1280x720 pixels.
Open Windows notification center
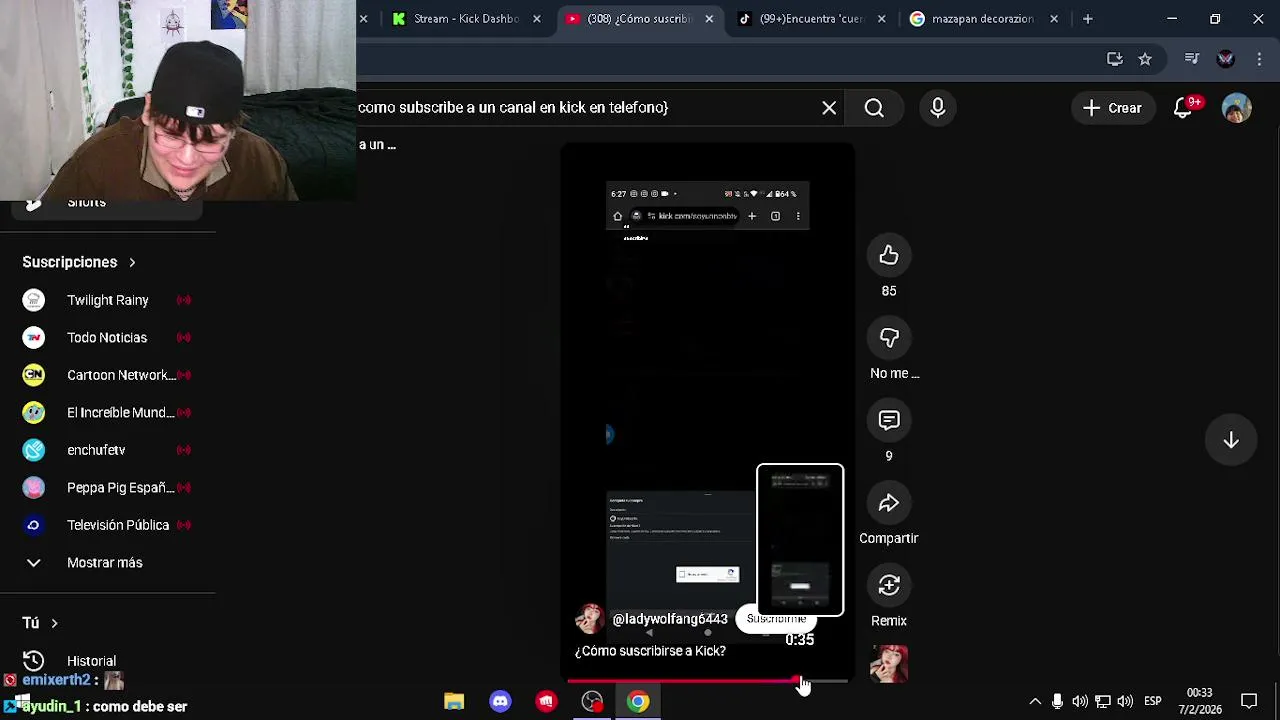(x=1249, y=702)
